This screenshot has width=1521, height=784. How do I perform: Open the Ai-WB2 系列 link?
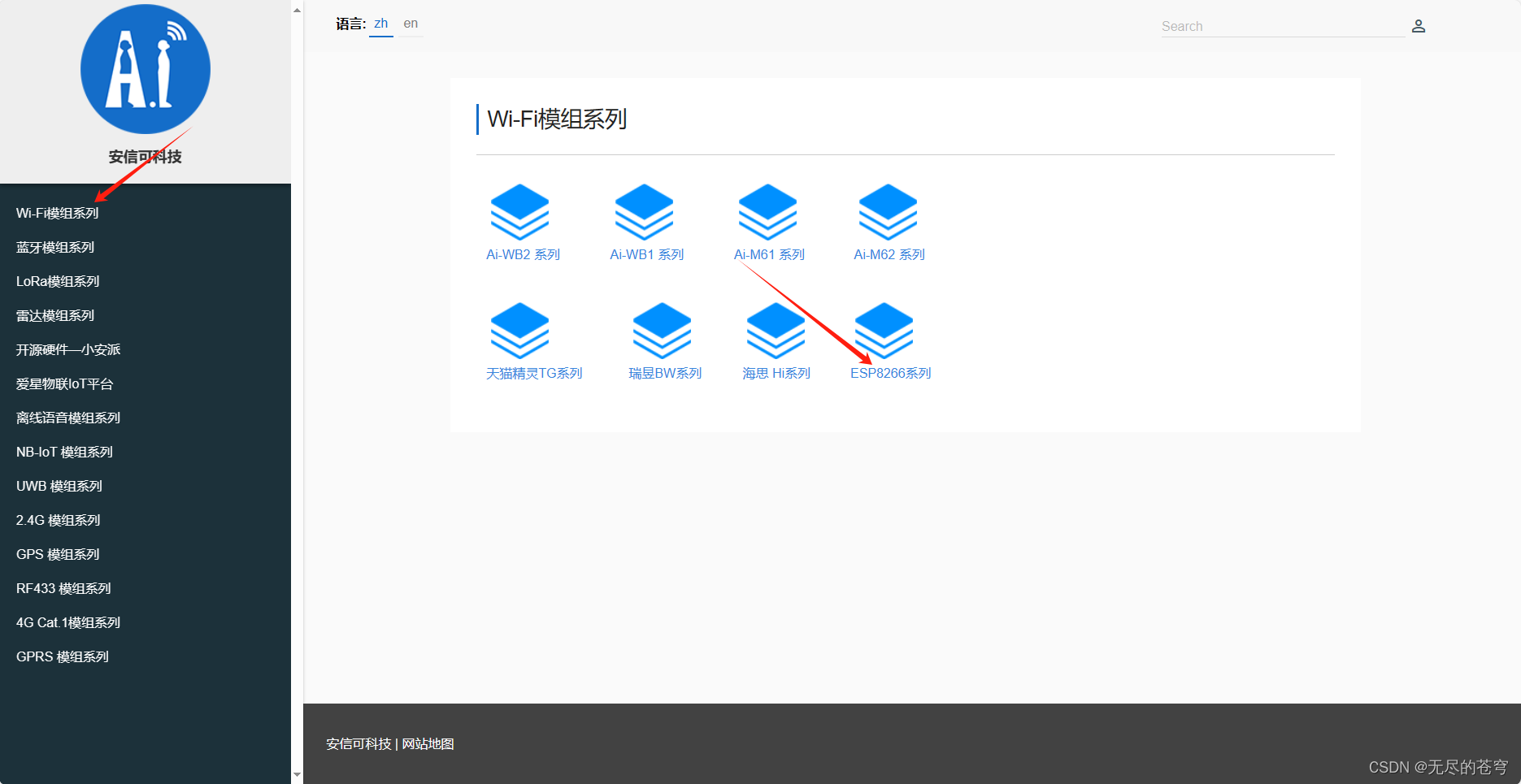[523, 254]
